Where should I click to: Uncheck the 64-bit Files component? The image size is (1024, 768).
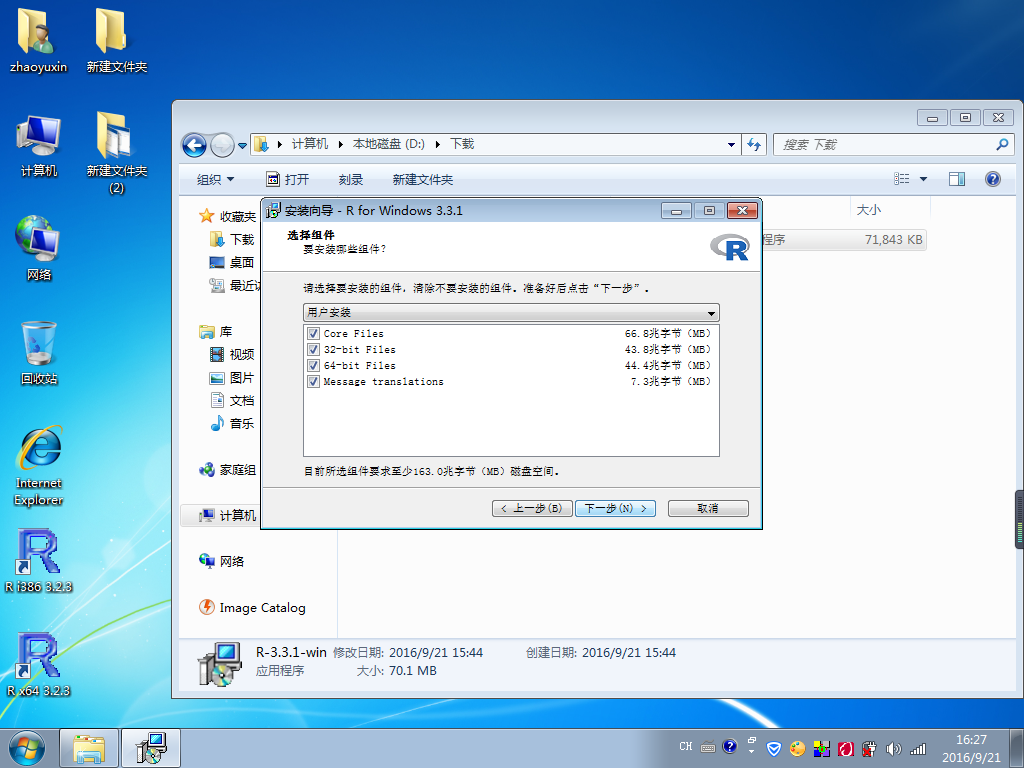(x=313, y=366)
